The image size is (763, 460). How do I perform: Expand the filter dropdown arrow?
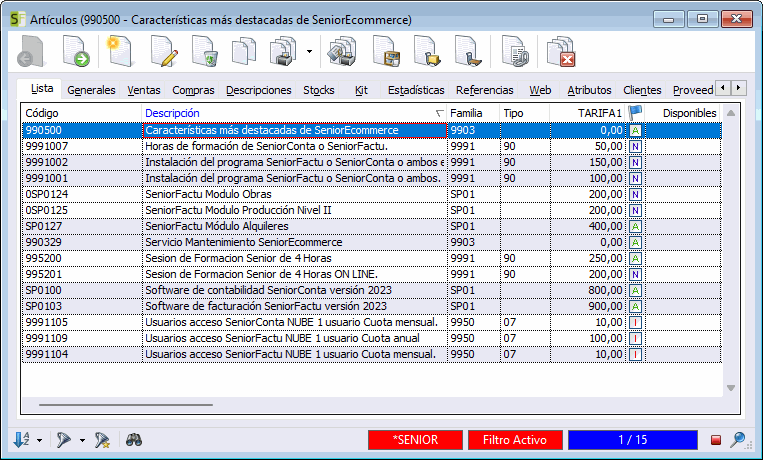tap(82, 441)
